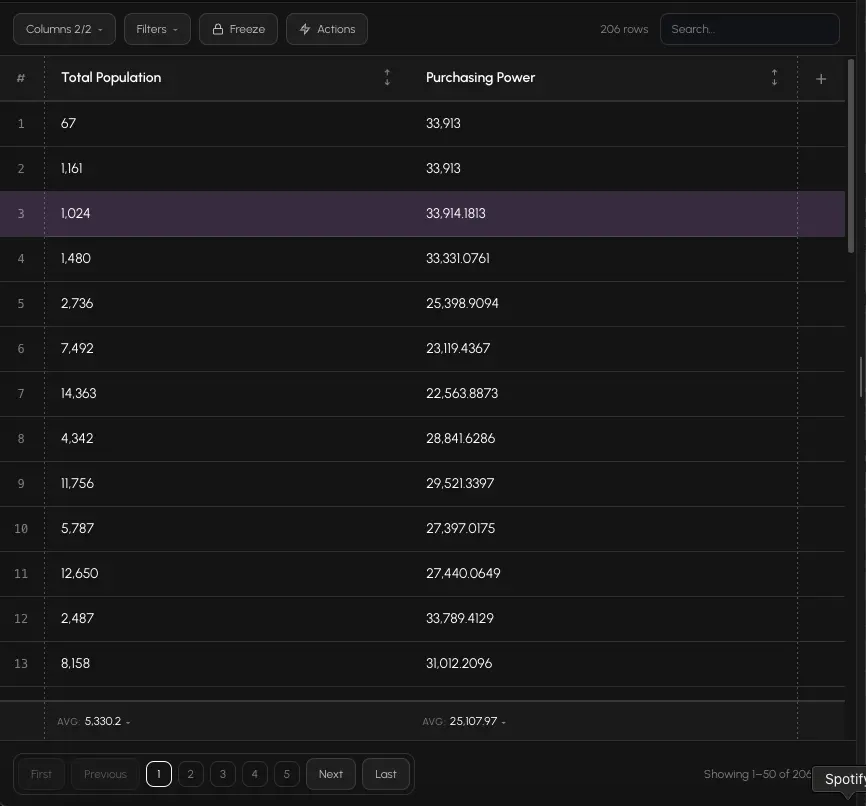Select population cell 12,650
Viewport: 866px width, 806px height.
(x=80, y=573)
